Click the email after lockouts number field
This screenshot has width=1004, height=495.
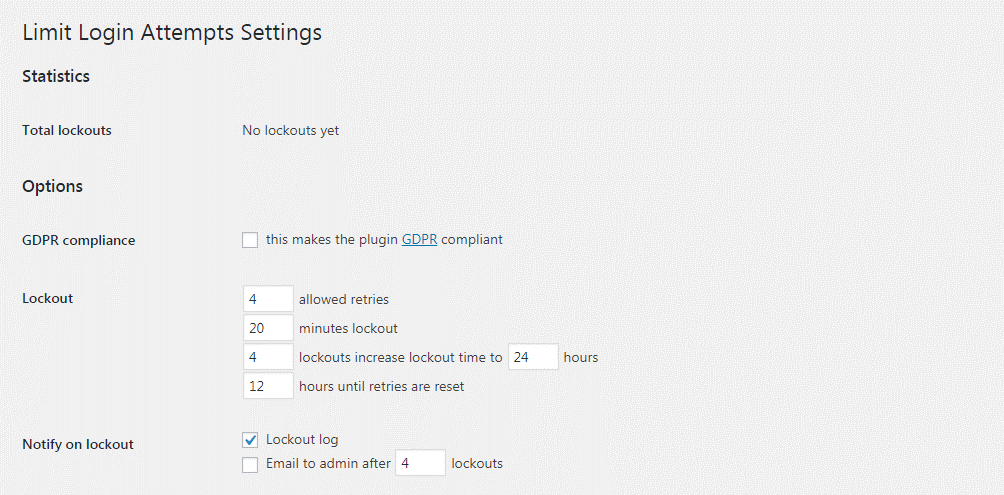[420, 463]
